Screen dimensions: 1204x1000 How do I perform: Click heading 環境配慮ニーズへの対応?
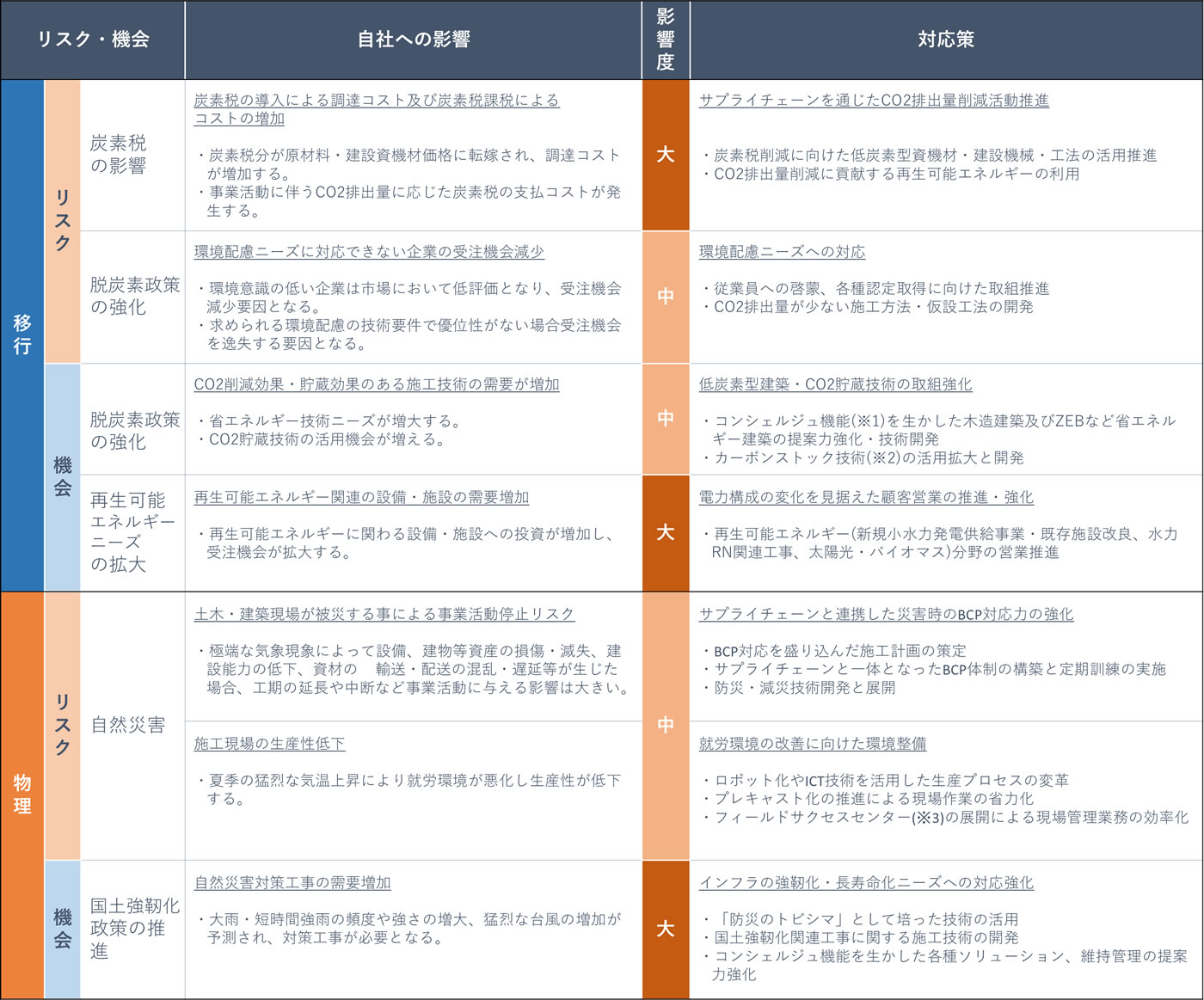tap(782, 252)
